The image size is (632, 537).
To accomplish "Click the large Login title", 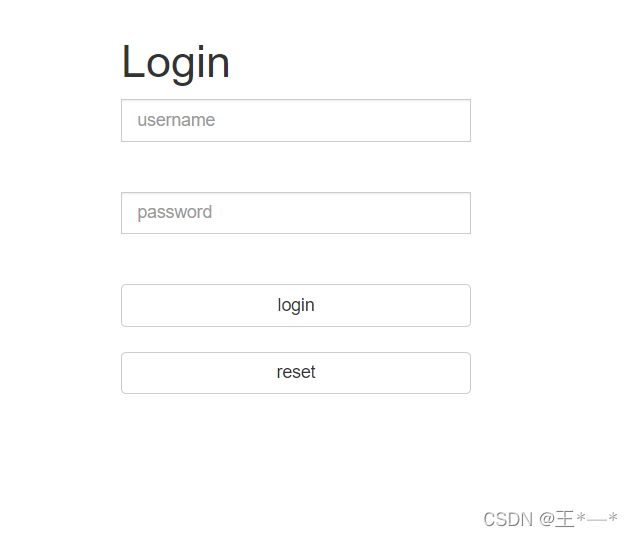I will (176, 63).
